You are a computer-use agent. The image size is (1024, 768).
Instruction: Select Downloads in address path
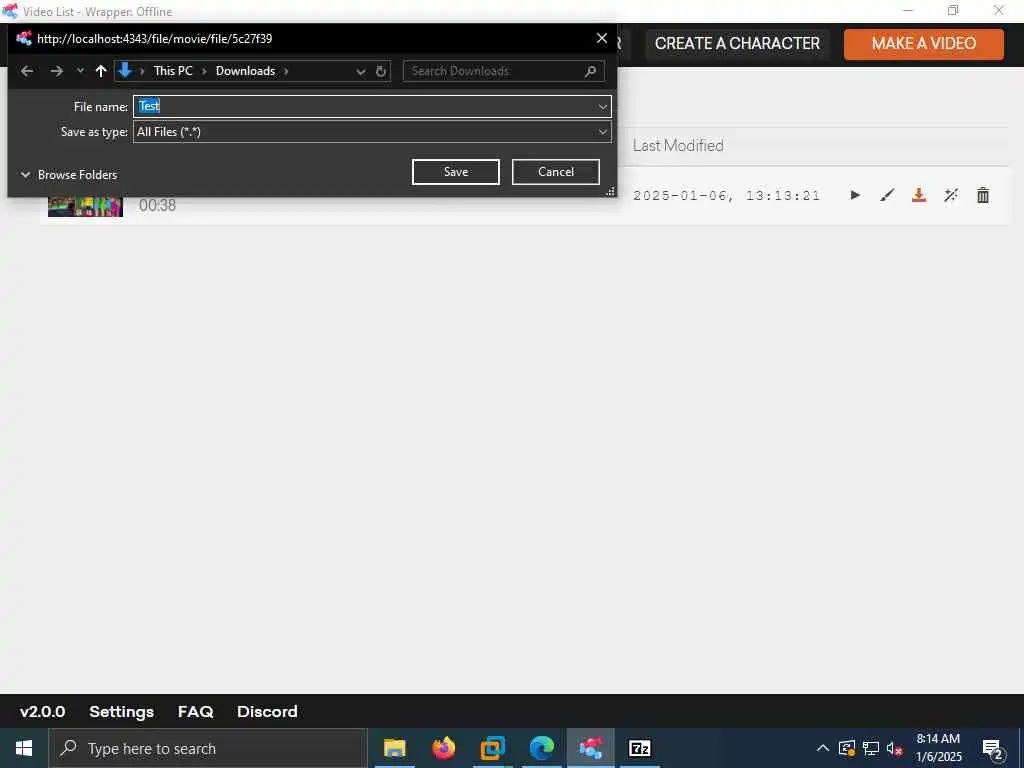pos(246,71)
